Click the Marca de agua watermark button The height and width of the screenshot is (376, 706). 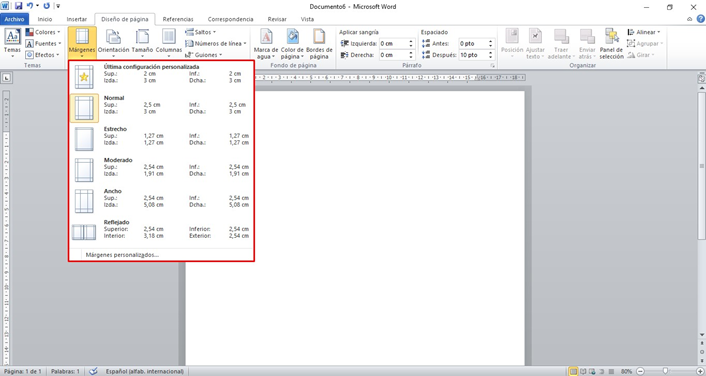click(x=266, y=43)
